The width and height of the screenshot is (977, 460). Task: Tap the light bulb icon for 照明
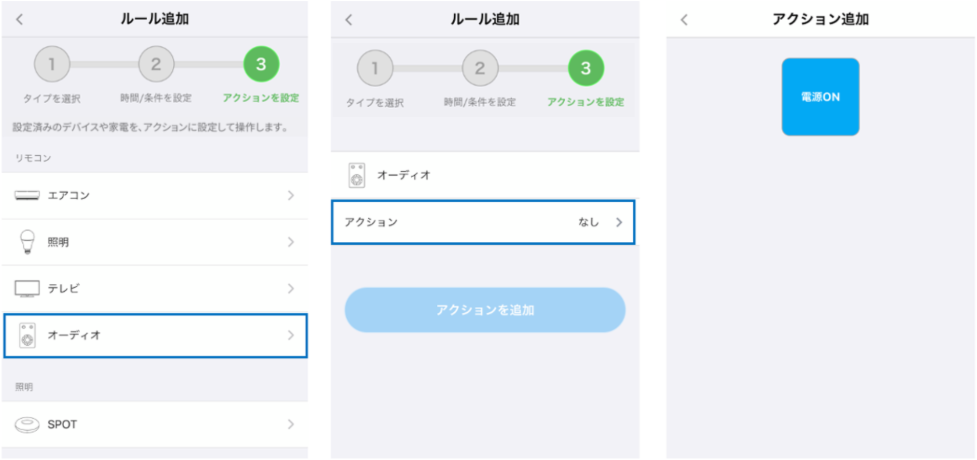[x=27, y=242]
